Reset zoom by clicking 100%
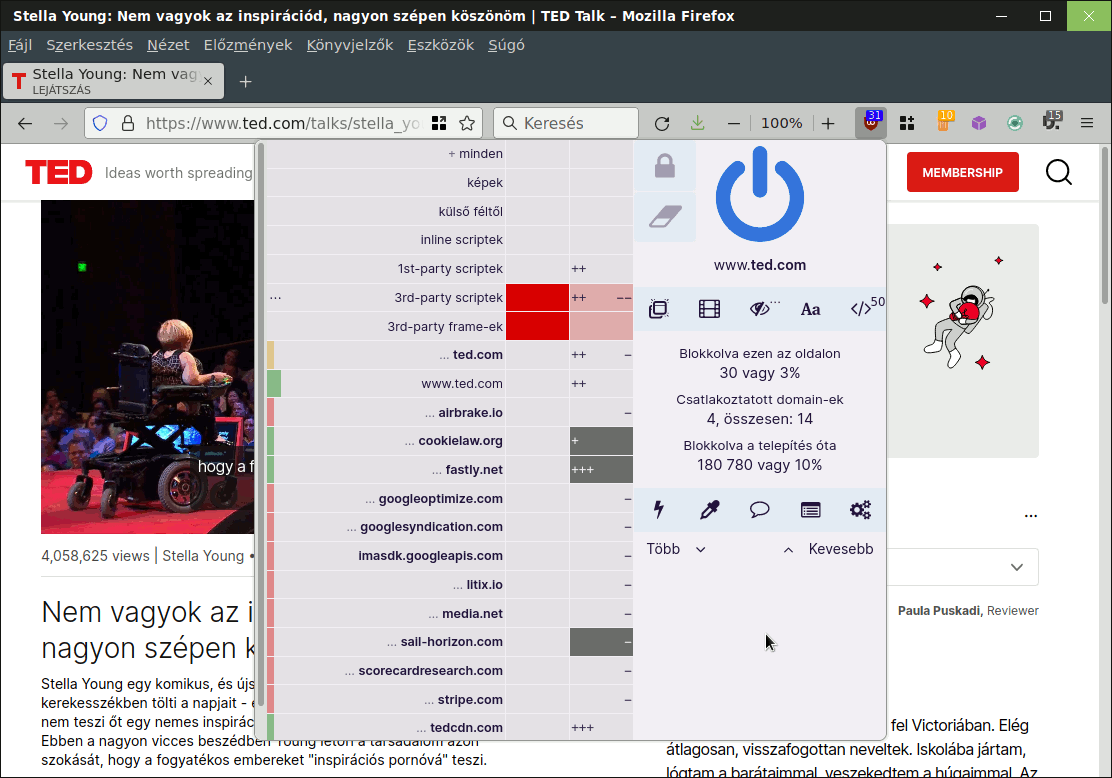 [x=782, y=123]
